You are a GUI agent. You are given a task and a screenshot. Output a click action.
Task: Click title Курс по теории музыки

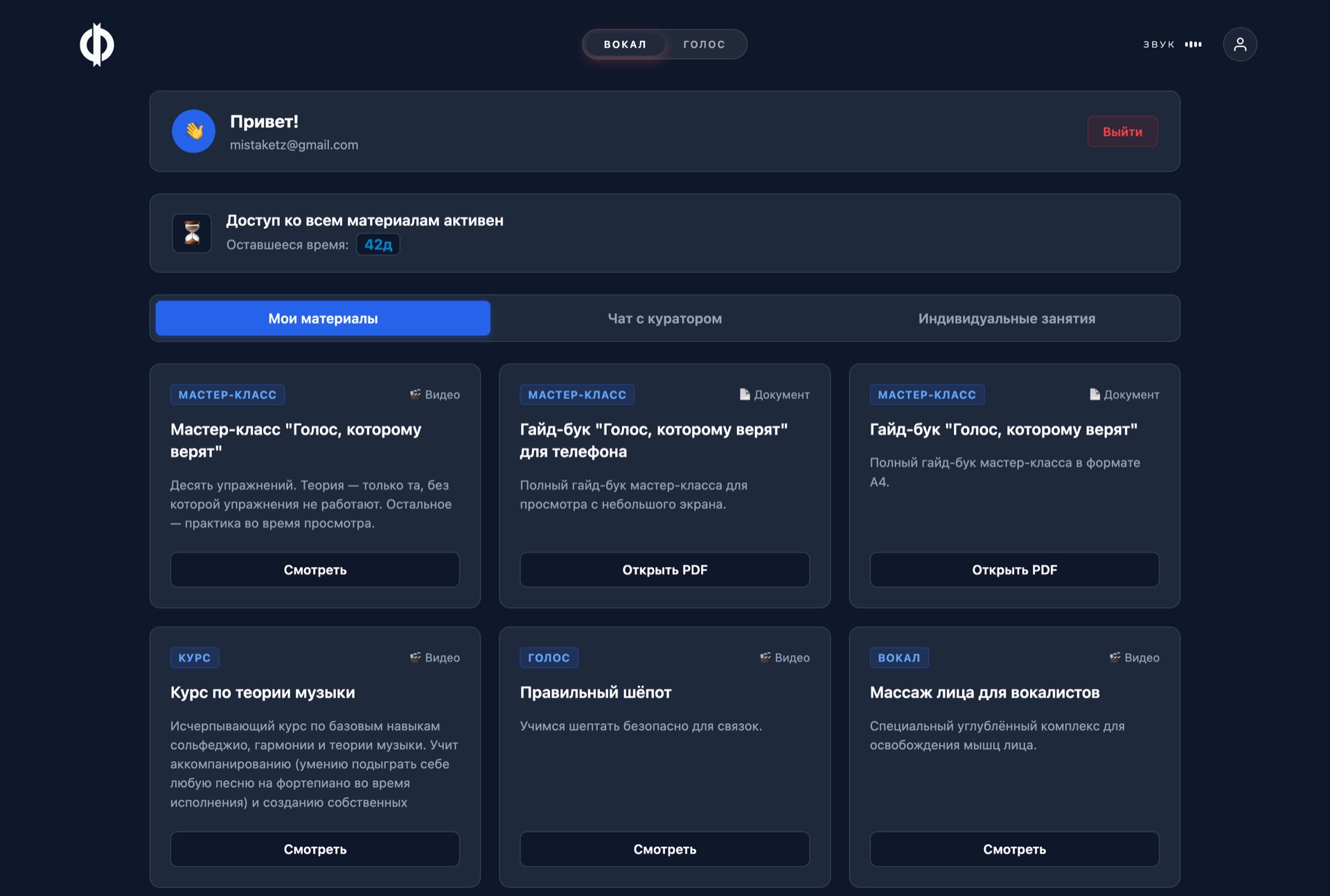coord(263,692)
